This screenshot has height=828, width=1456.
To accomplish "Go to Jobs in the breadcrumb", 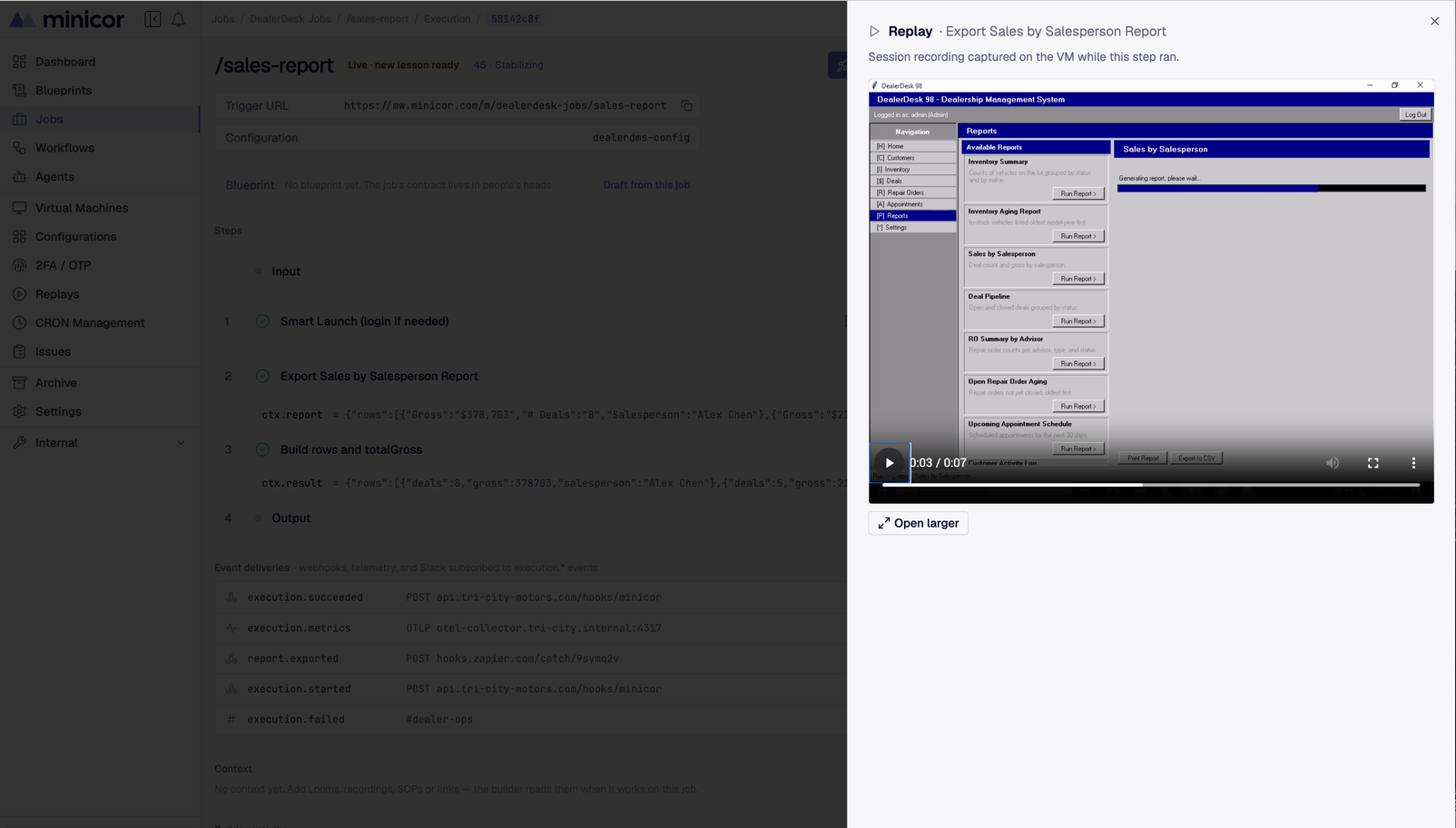I will click(223, 19).
